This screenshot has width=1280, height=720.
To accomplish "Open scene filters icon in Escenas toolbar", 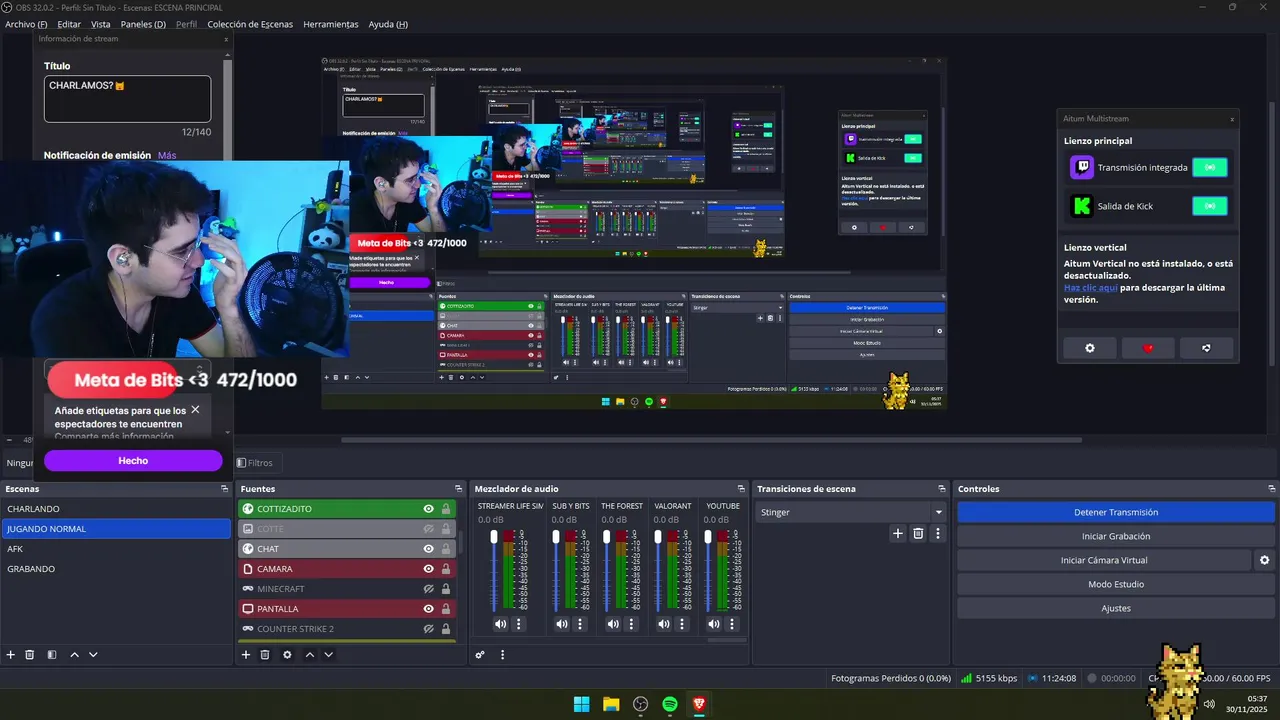I will point(51,655).
